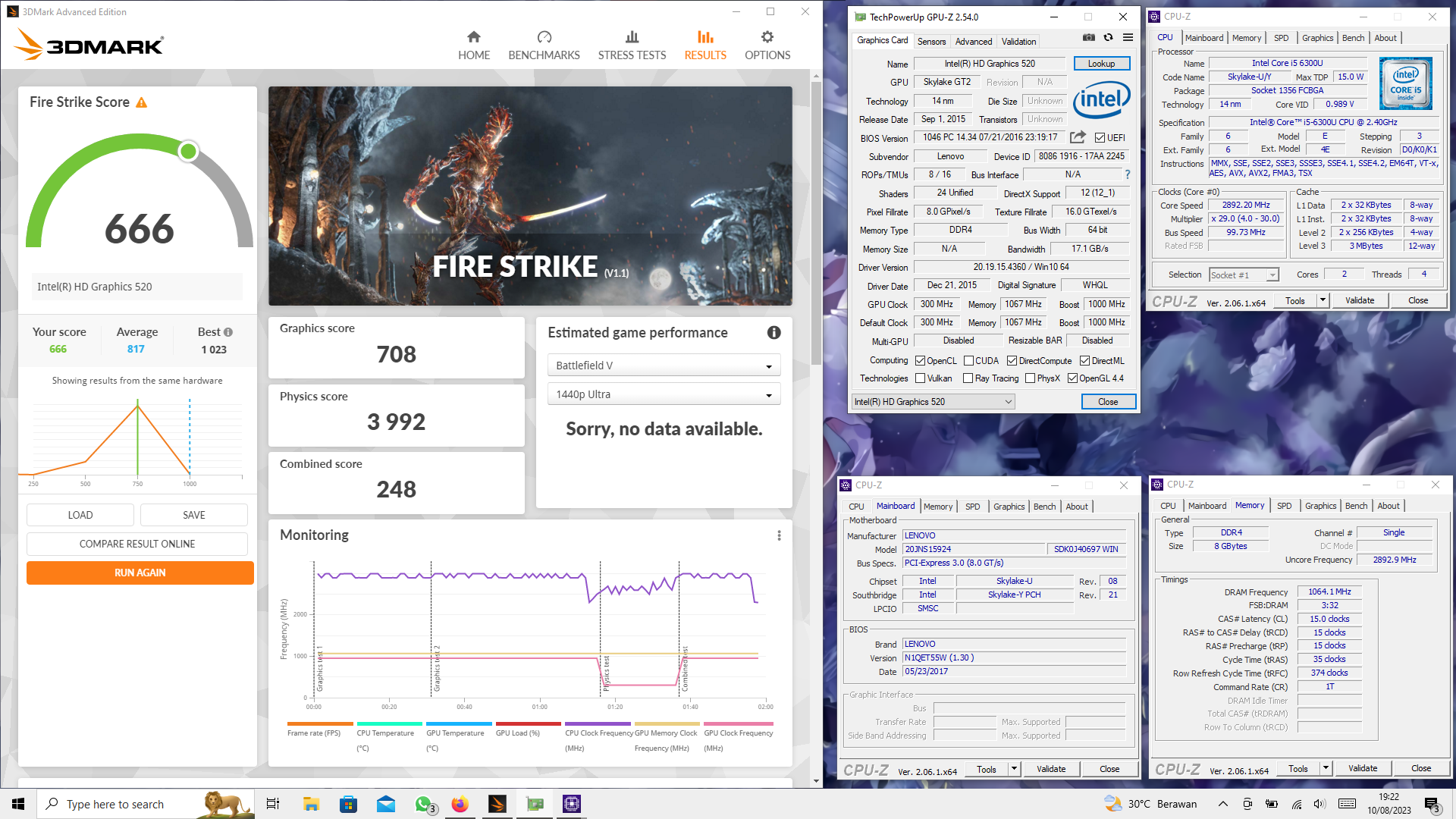Toggle the UEFI checkbox in GPU-Z
The image size is (1456, 819).
(x=1100, y=138)
